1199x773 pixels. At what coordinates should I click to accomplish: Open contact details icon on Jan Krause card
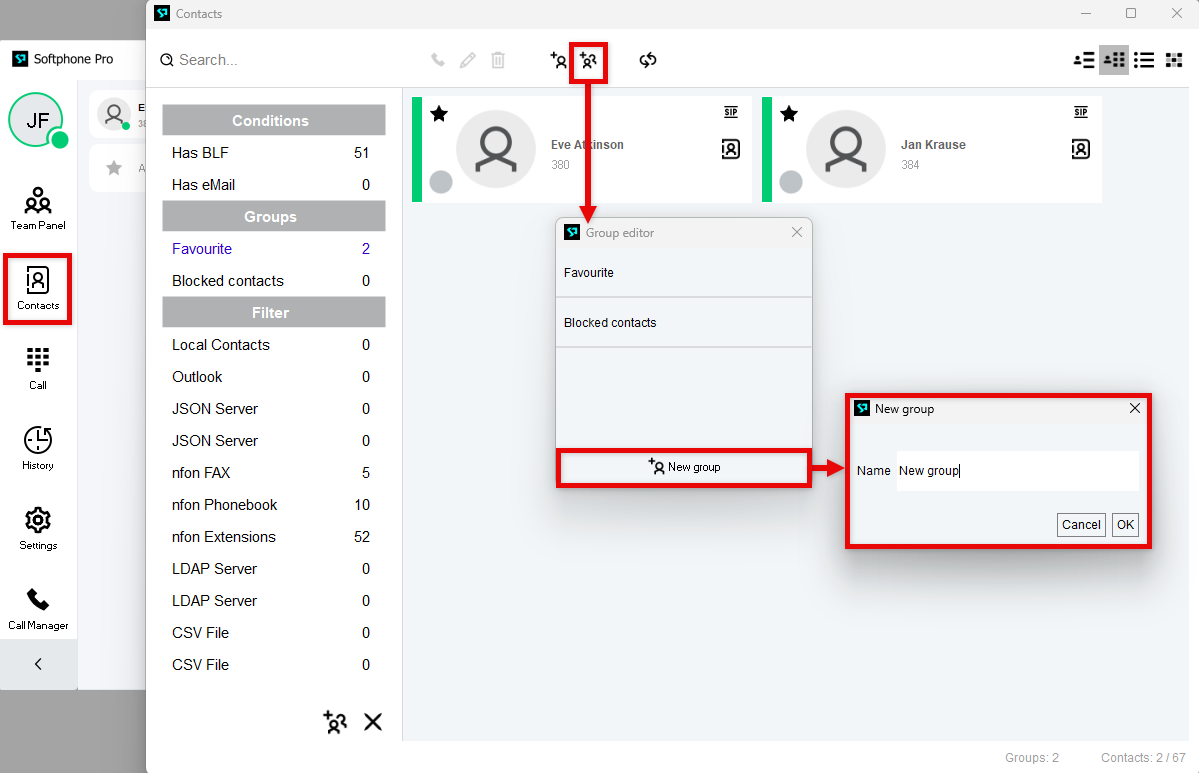[1080, 149]
